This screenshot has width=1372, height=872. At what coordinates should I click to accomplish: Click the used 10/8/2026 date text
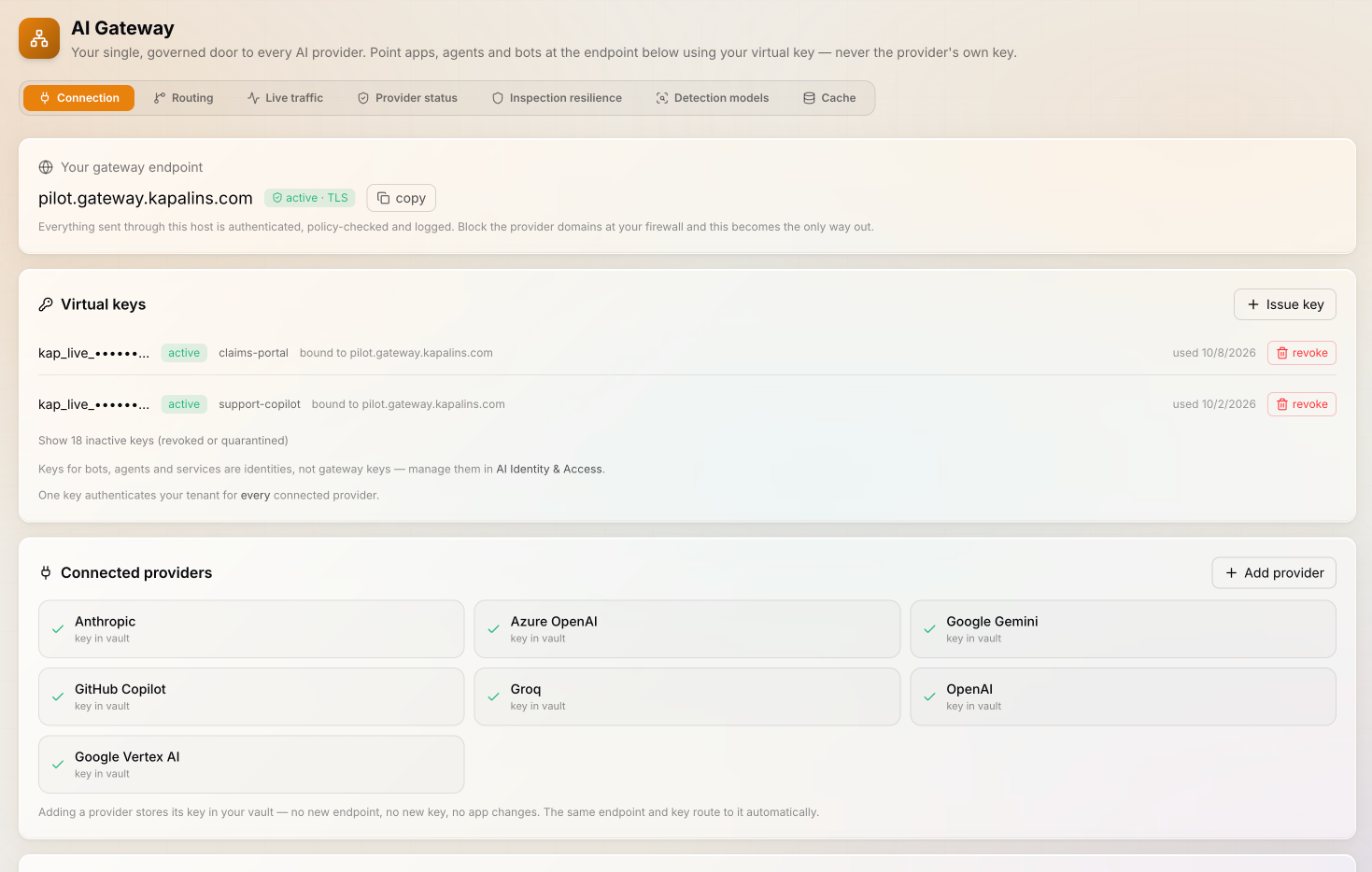(x=1214, y=353)
